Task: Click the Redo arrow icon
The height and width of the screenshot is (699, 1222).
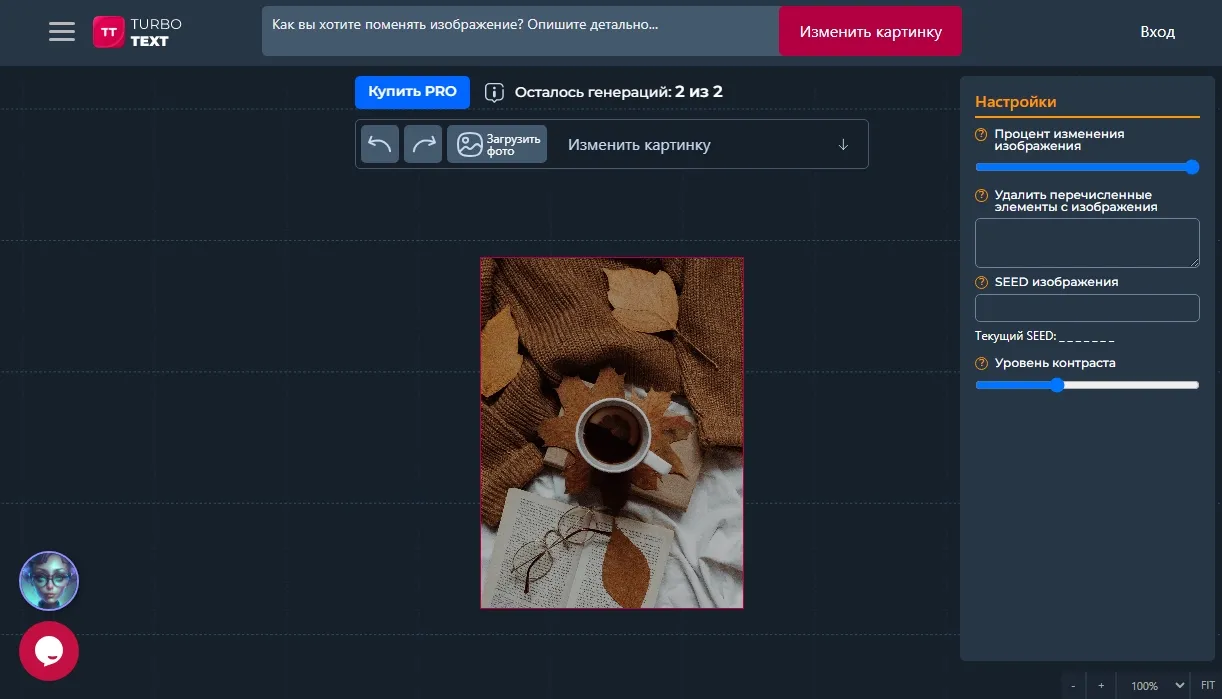Action: pyautogui.click(x=422, y=143)
